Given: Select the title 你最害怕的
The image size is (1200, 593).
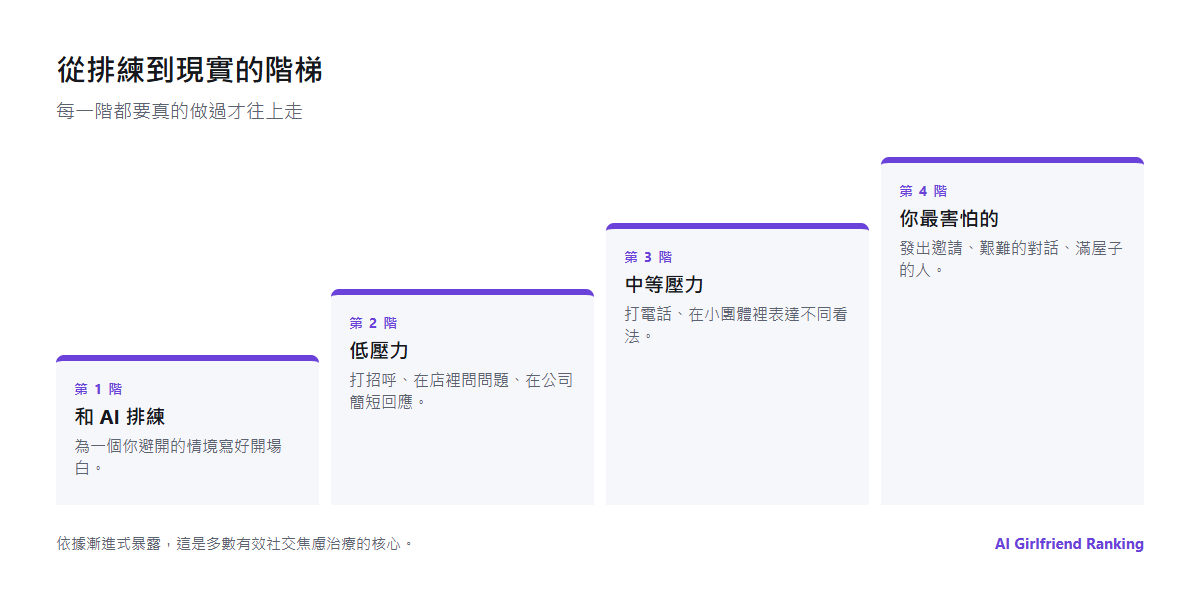Looking at the screenshot, I should point(949,219).
